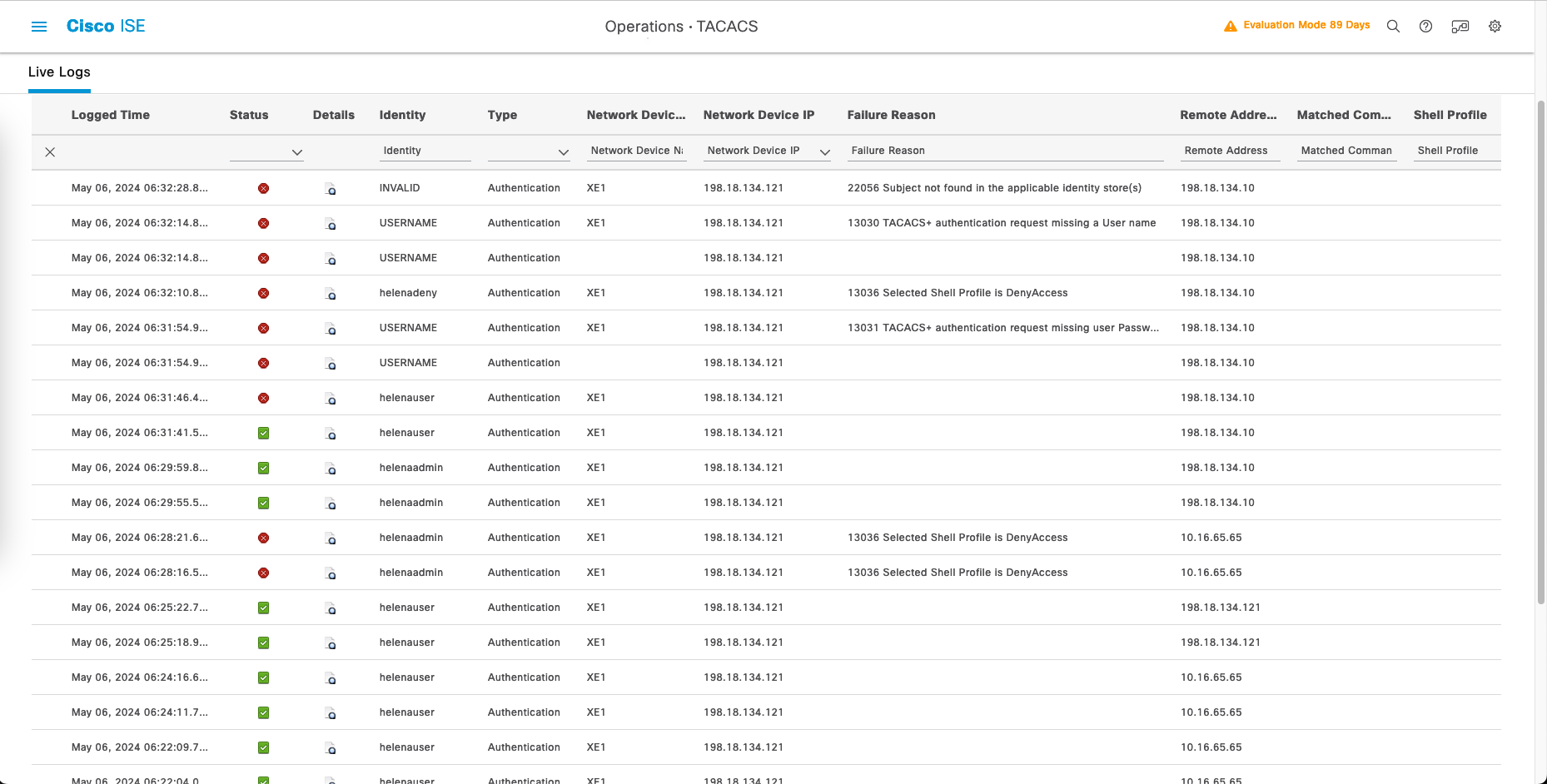Expand the Type filter dropdown
The image size is (1547, 784).
pyautogui.click(x=563, y=152)
